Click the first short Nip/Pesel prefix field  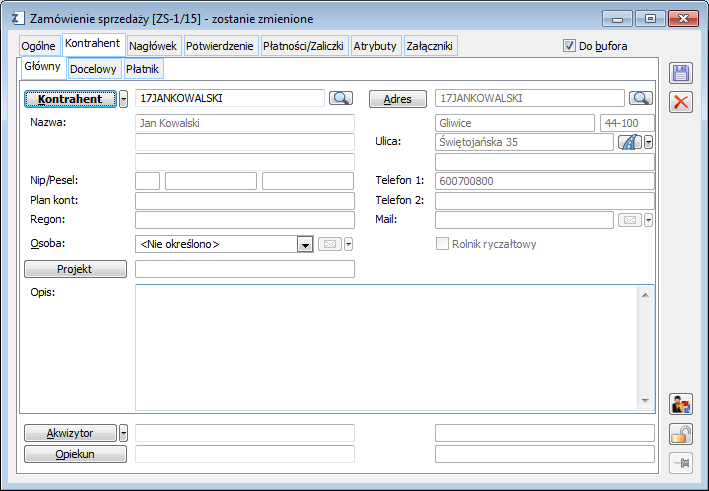[x=147, y=181]
